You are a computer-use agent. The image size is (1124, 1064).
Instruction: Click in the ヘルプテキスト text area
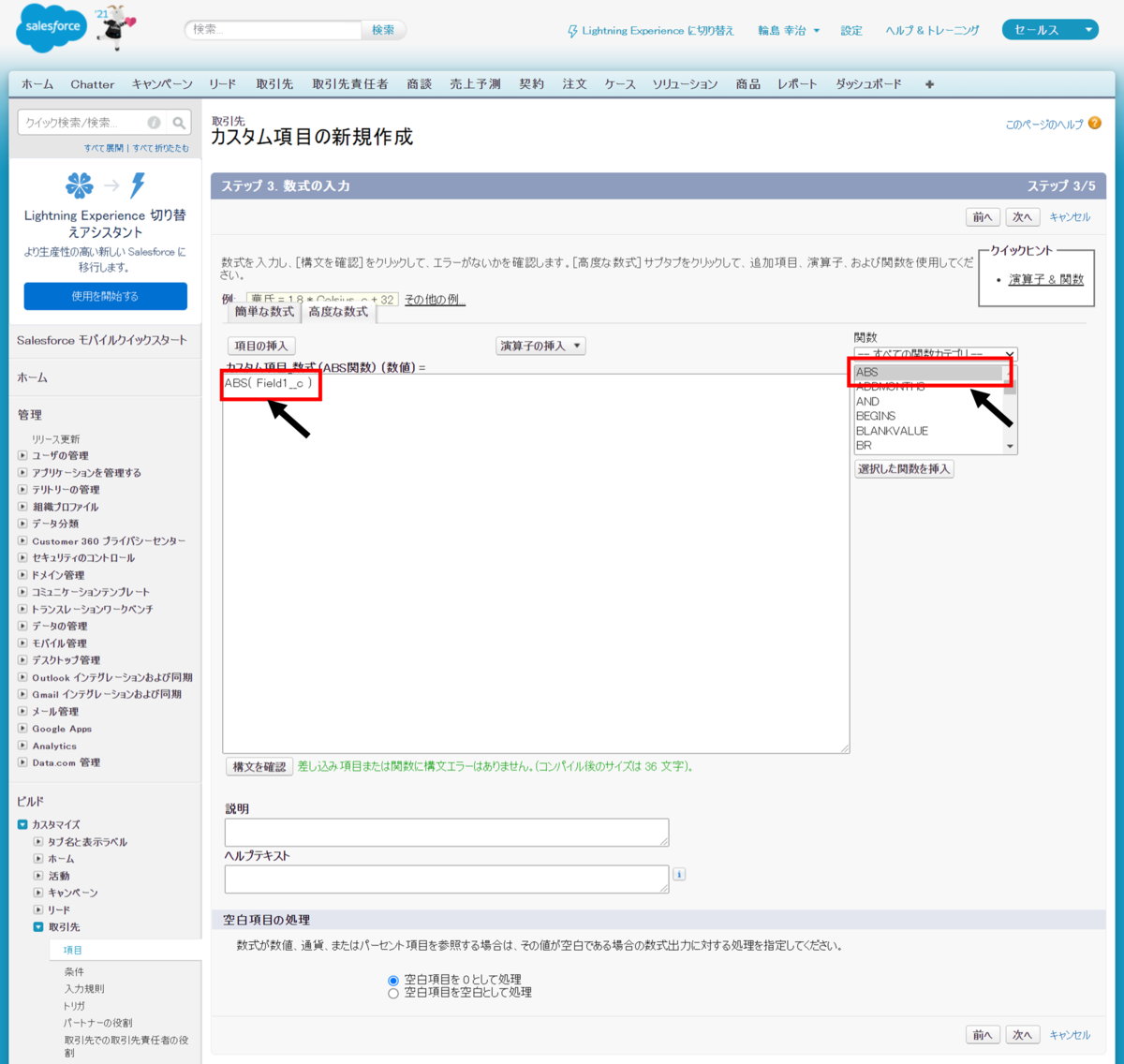(447, 879)
